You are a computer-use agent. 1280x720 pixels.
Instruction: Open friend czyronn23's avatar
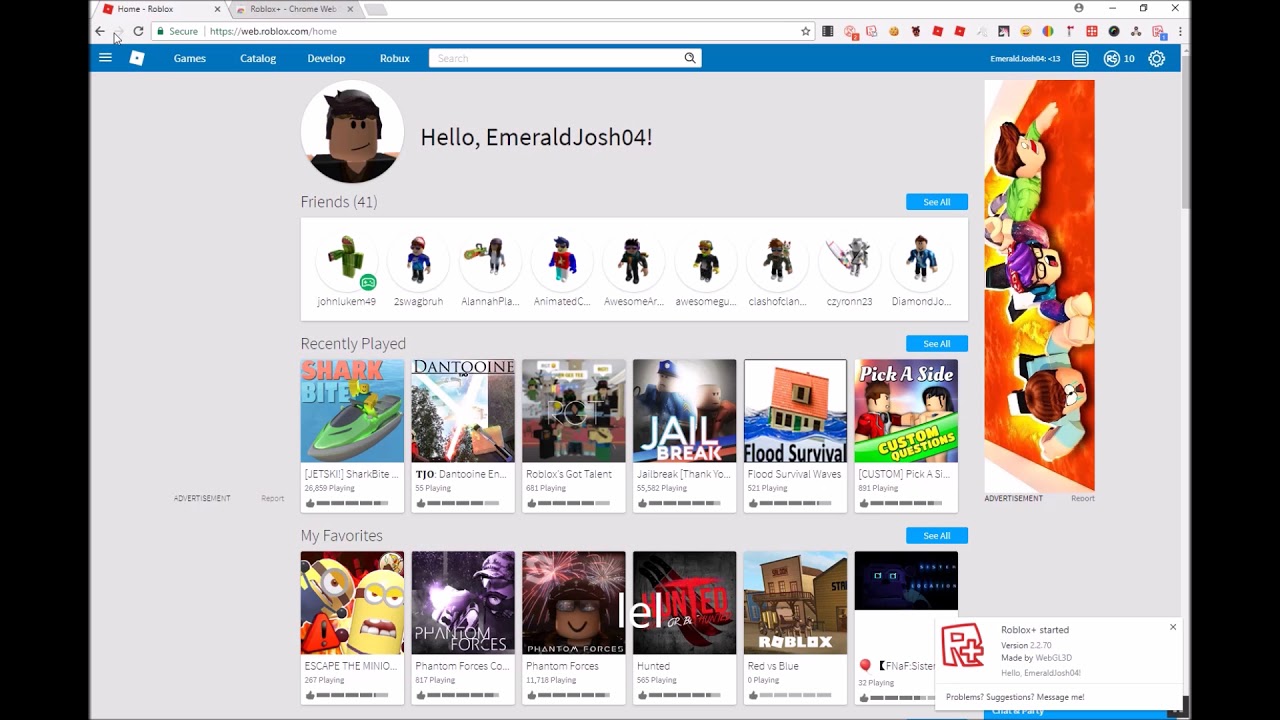point(849,259)
